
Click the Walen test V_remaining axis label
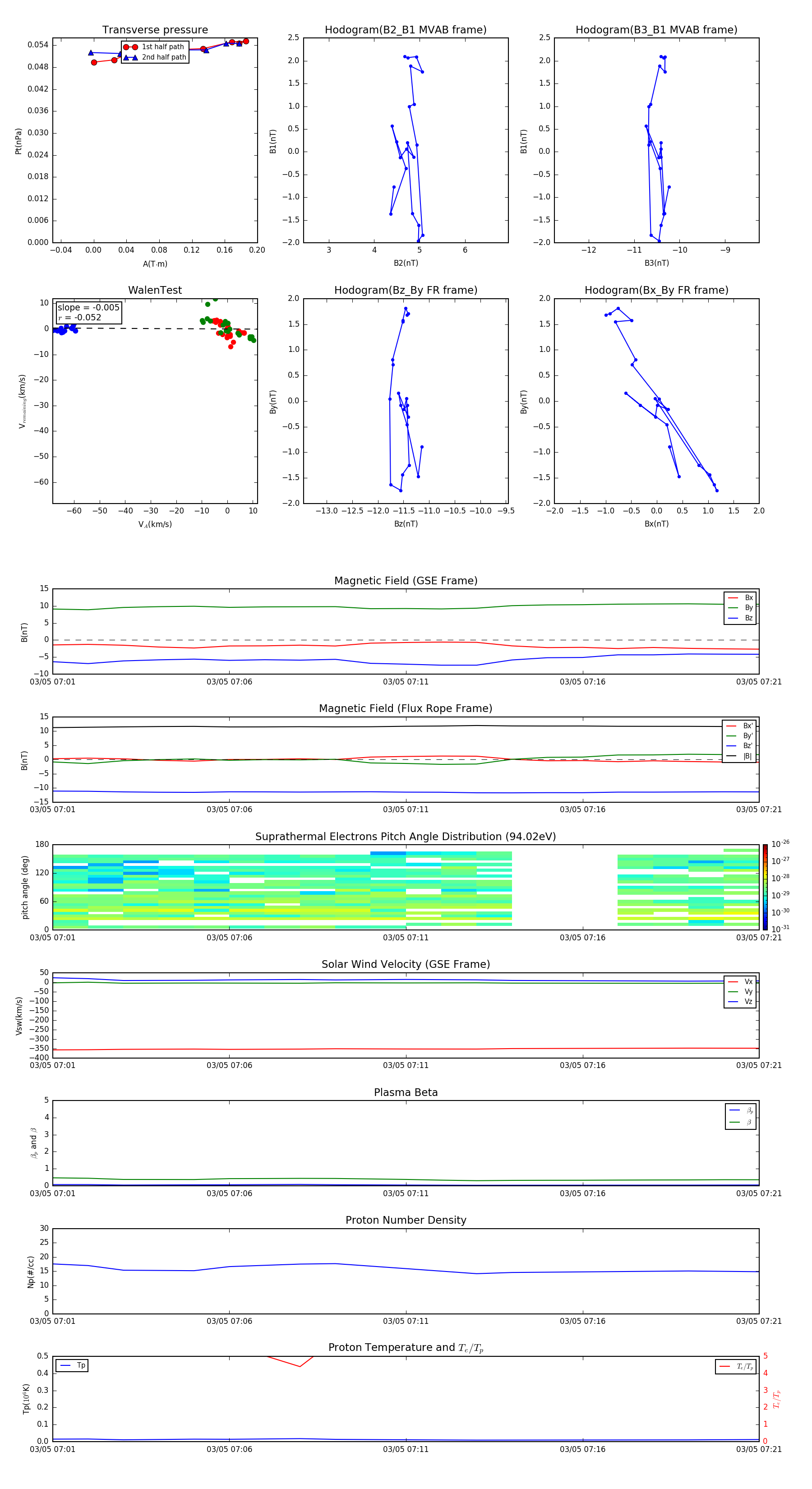point(22,401)
